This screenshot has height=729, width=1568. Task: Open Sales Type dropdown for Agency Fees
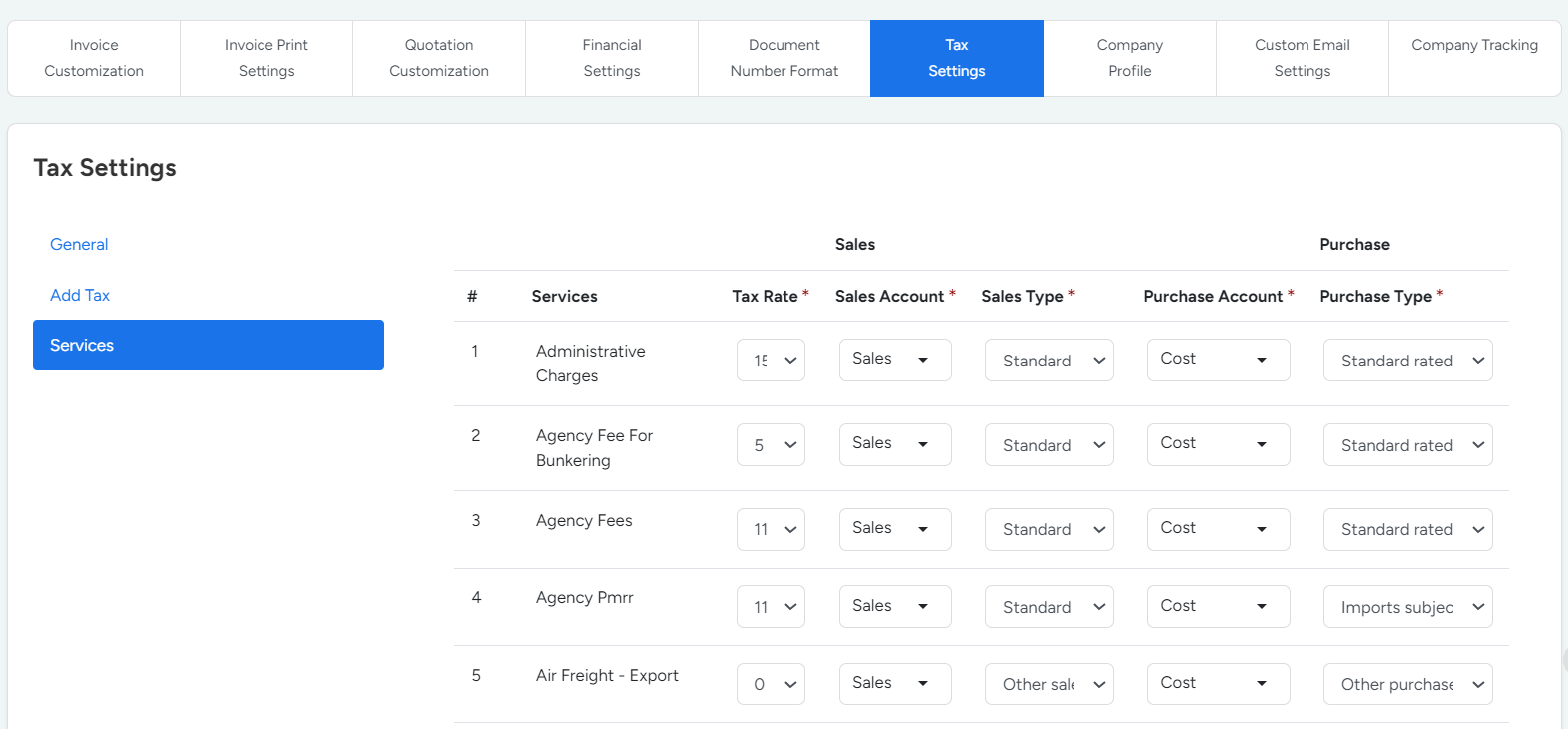1049,529
